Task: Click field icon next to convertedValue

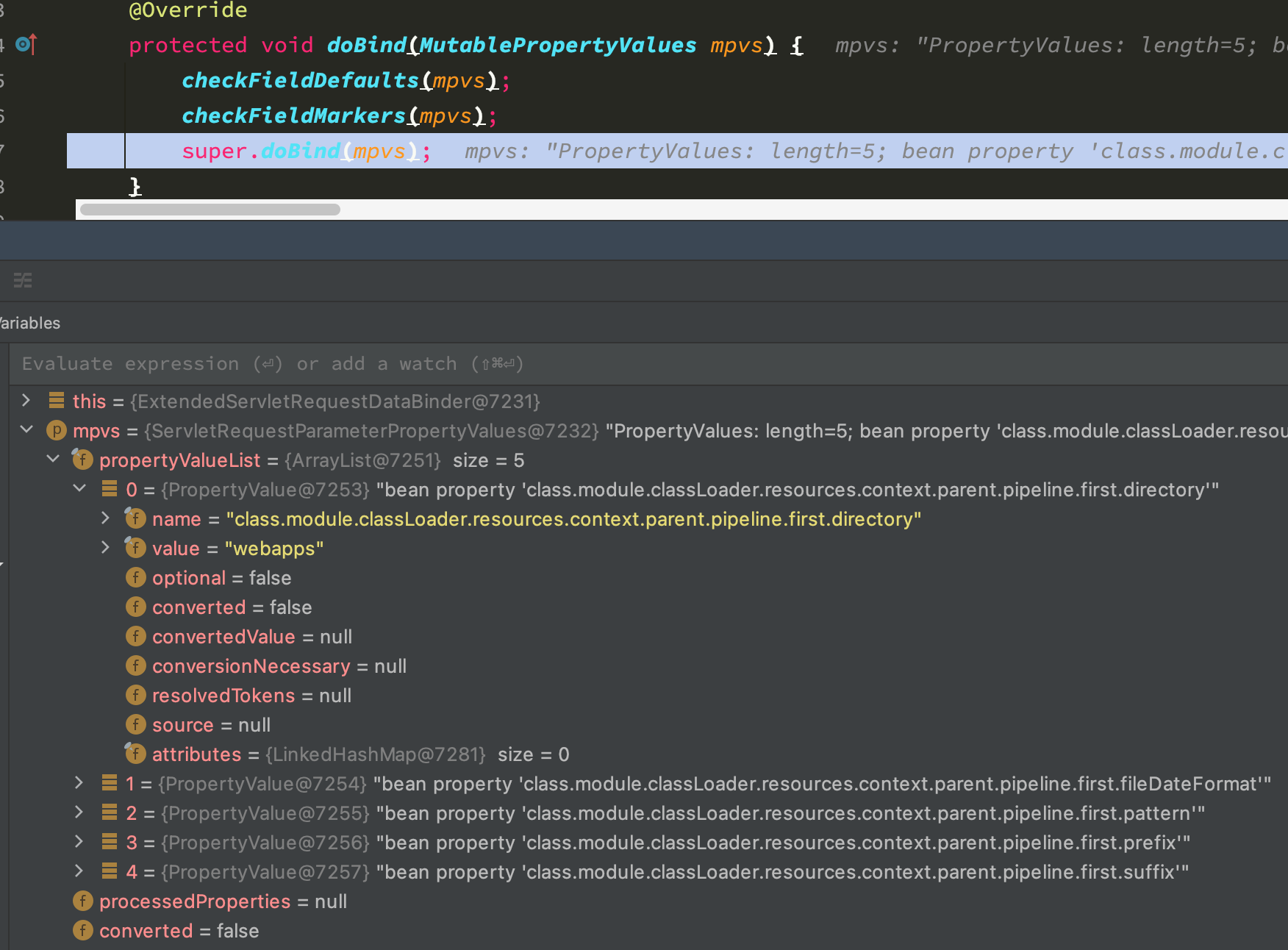Action: pyautogui.click(x=135, y=636)
